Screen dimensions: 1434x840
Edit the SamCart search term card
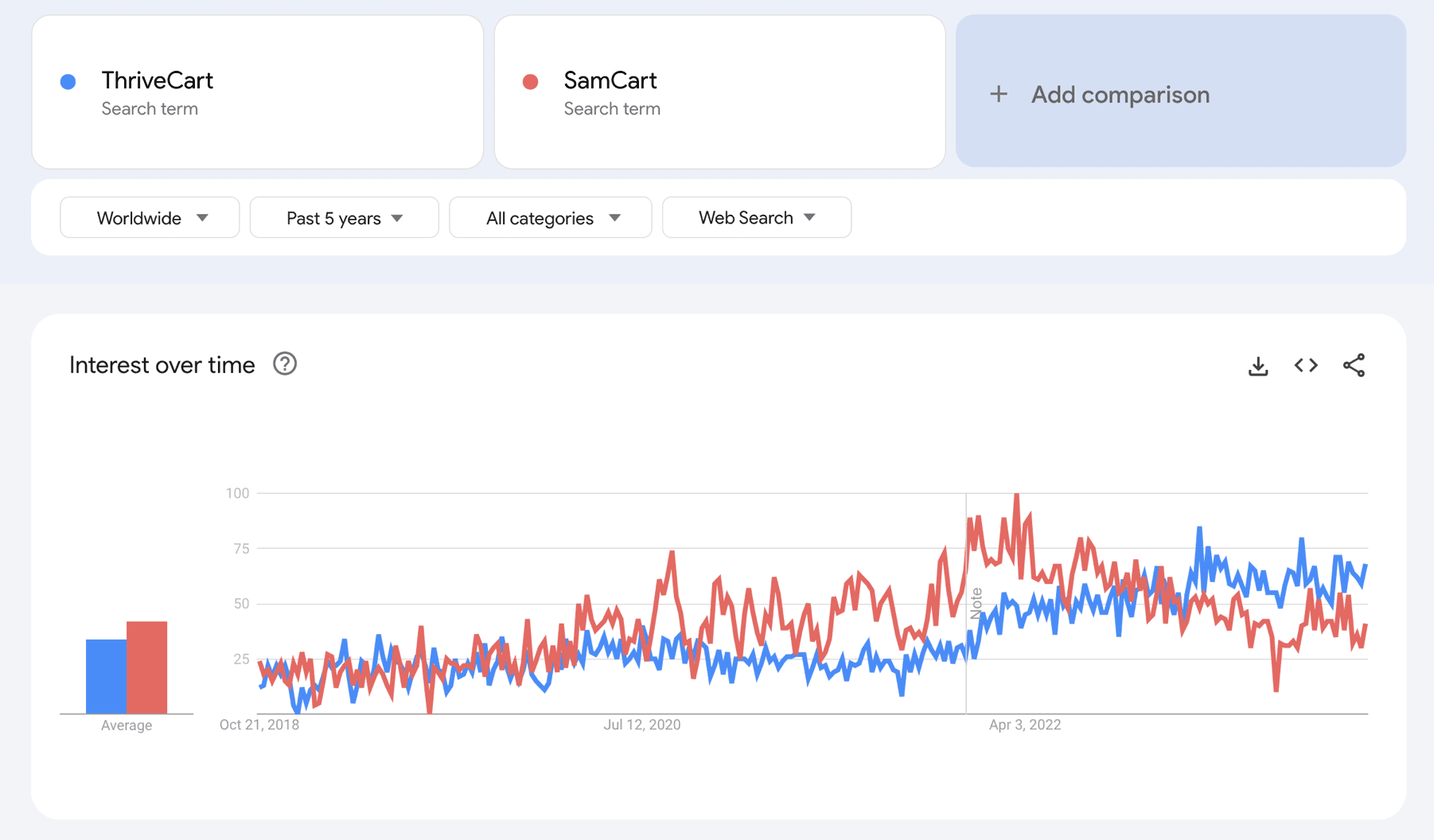point(720,92)
